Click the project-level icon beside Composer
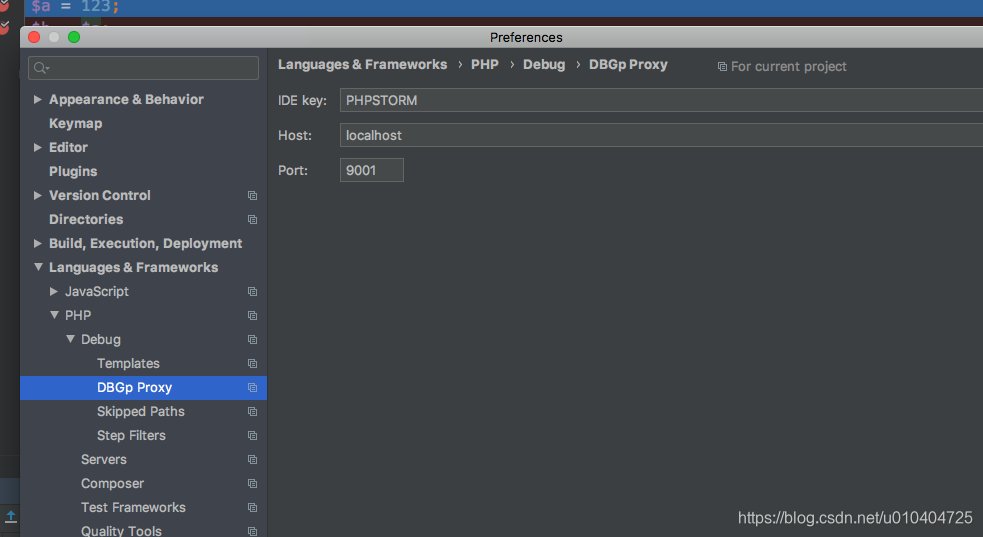 tap(252, 484)
